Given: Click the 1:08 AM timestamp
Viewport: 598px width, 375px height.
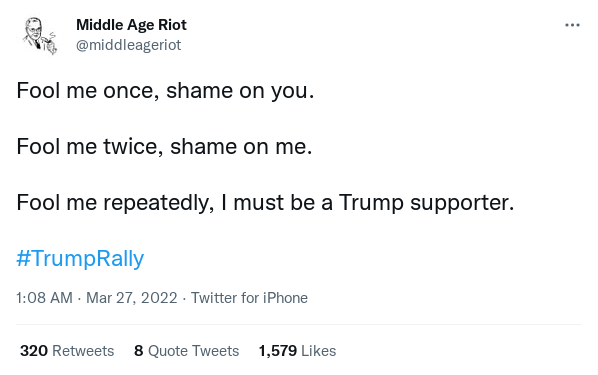Looking at the screenshot, I should click(x=44, y=298).
